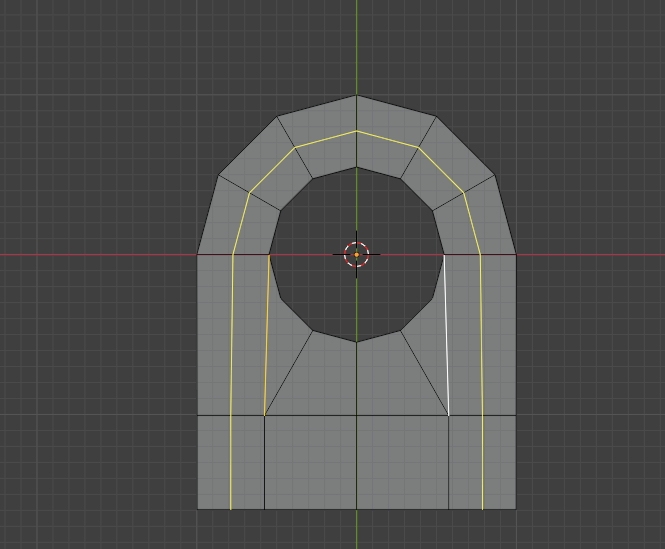Select the yellow vertical edge on the lower right
Viewport: 665px width, 549px height.
pyautogui.click(x=482, y=462)
